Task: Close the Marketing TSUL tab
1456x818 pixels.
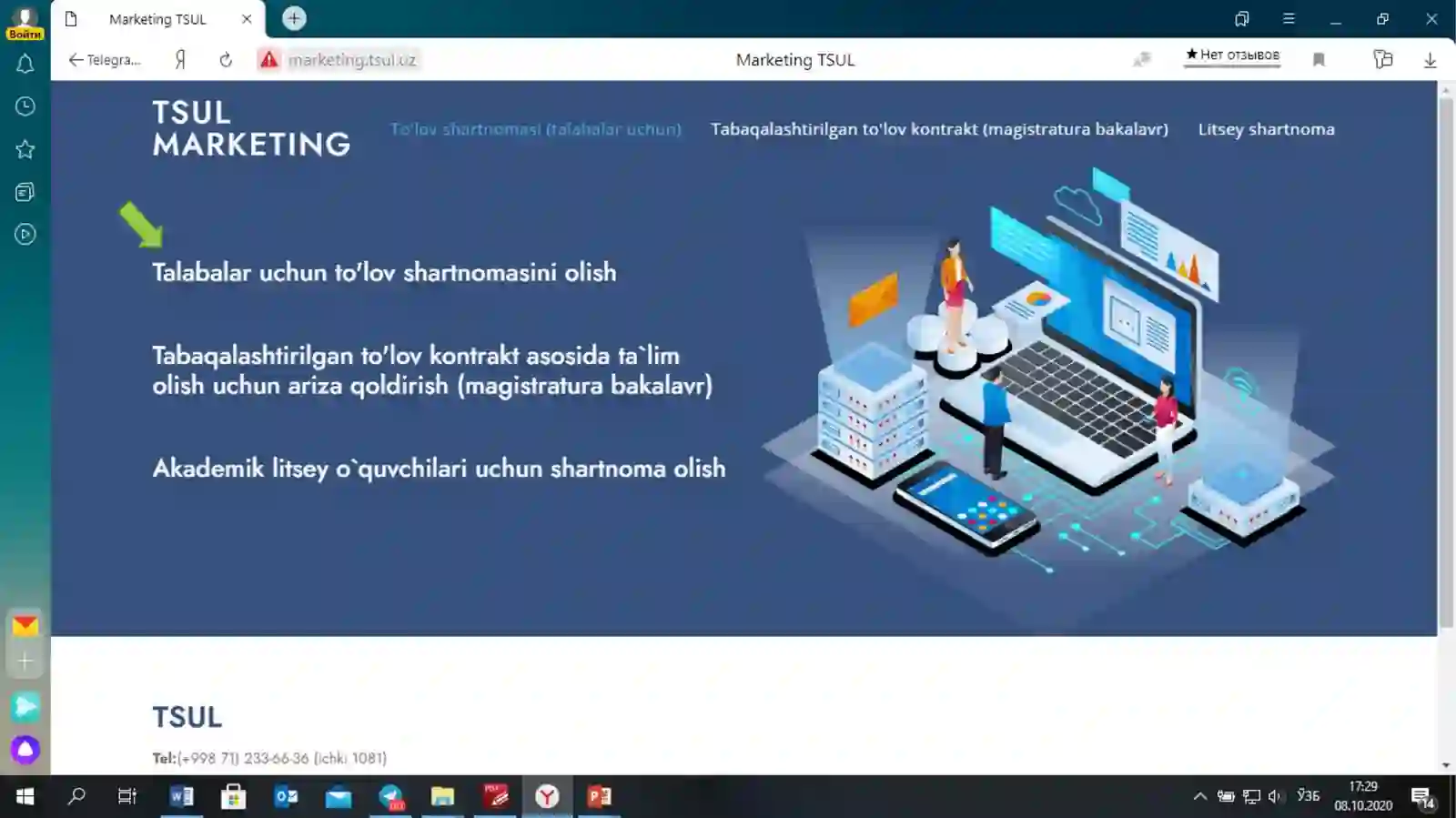Action: 247,18
